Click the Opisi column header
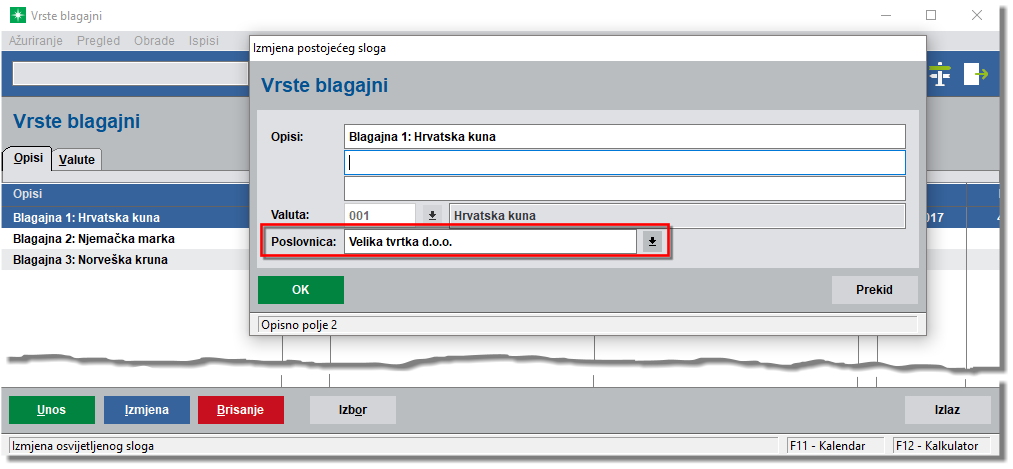Image resolution: width=1013 pixels, height=469 pixels. [125, 194]
